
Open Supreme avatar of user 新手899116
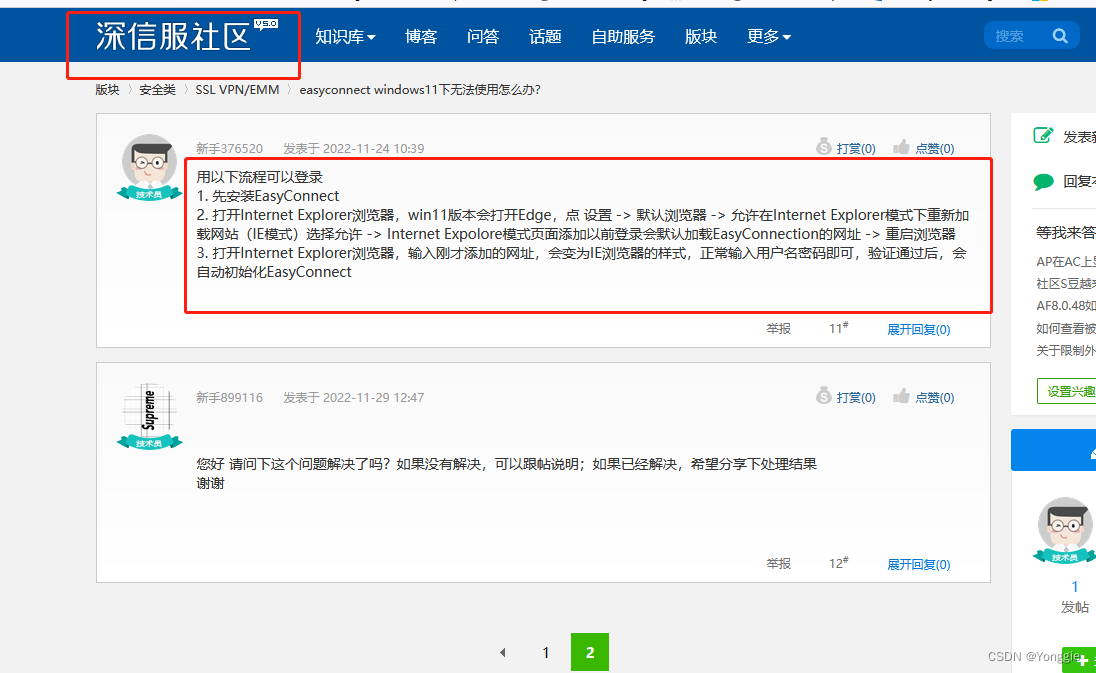click(x=149, y=416)
